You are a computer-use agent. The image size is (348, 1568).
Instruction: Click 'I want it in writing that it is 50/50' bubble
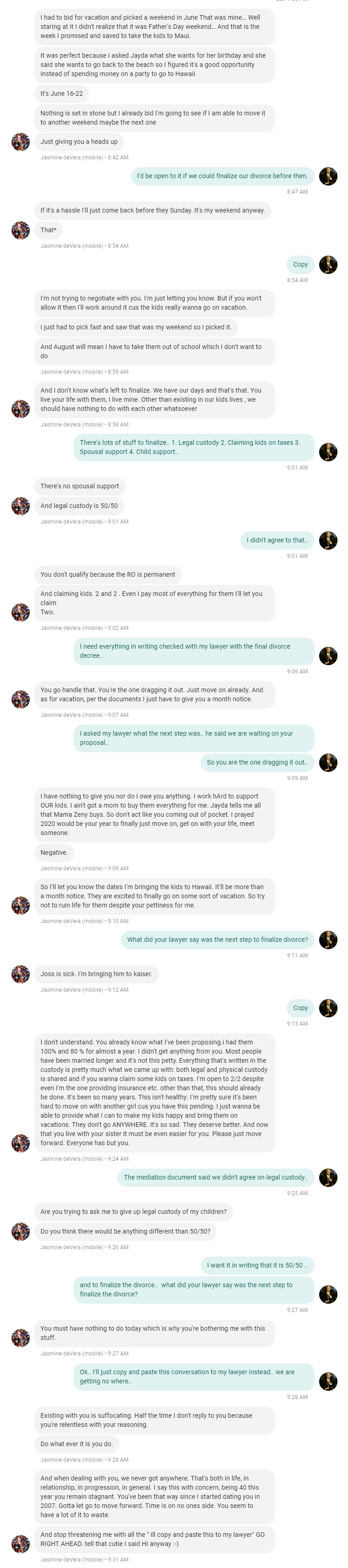click(x=257, y=1266)
